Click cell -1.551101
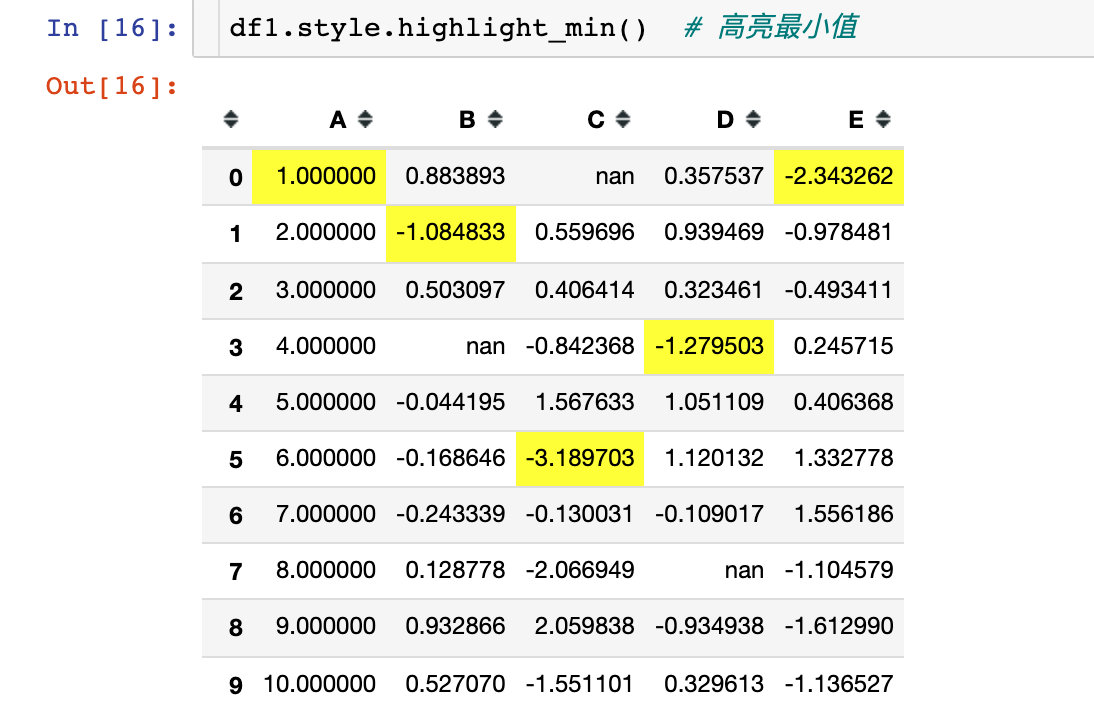The height and width of the screenshot is (718, 1094). click(x=580, y=685)
